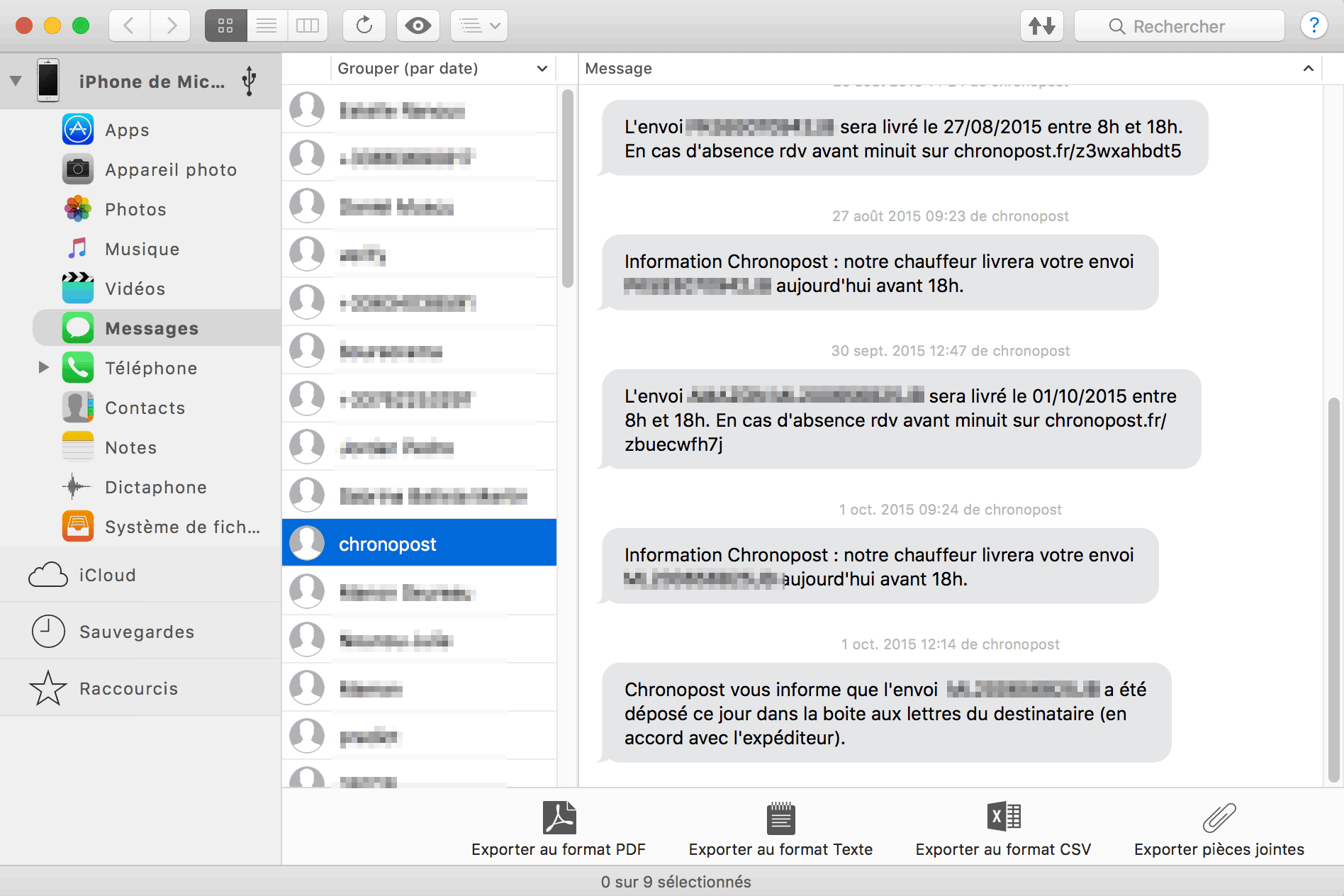Click the back navigation arrow
This screenshot has height=896, width=1344.
129,26
